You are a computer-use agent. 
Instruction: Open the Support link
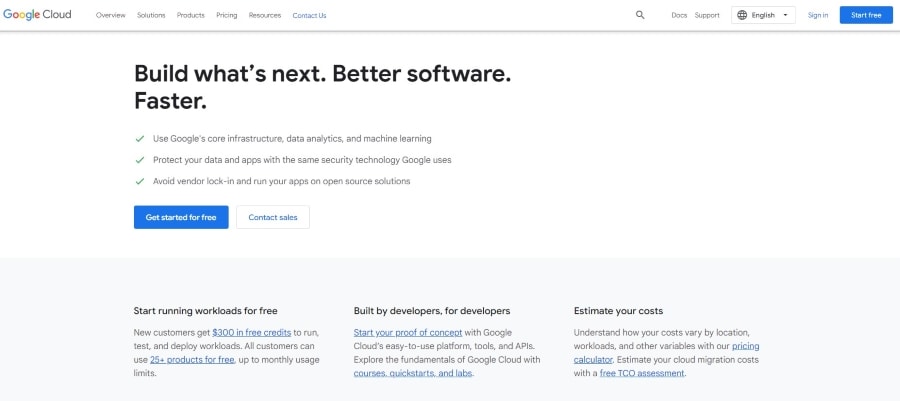[x=707, y=15]
